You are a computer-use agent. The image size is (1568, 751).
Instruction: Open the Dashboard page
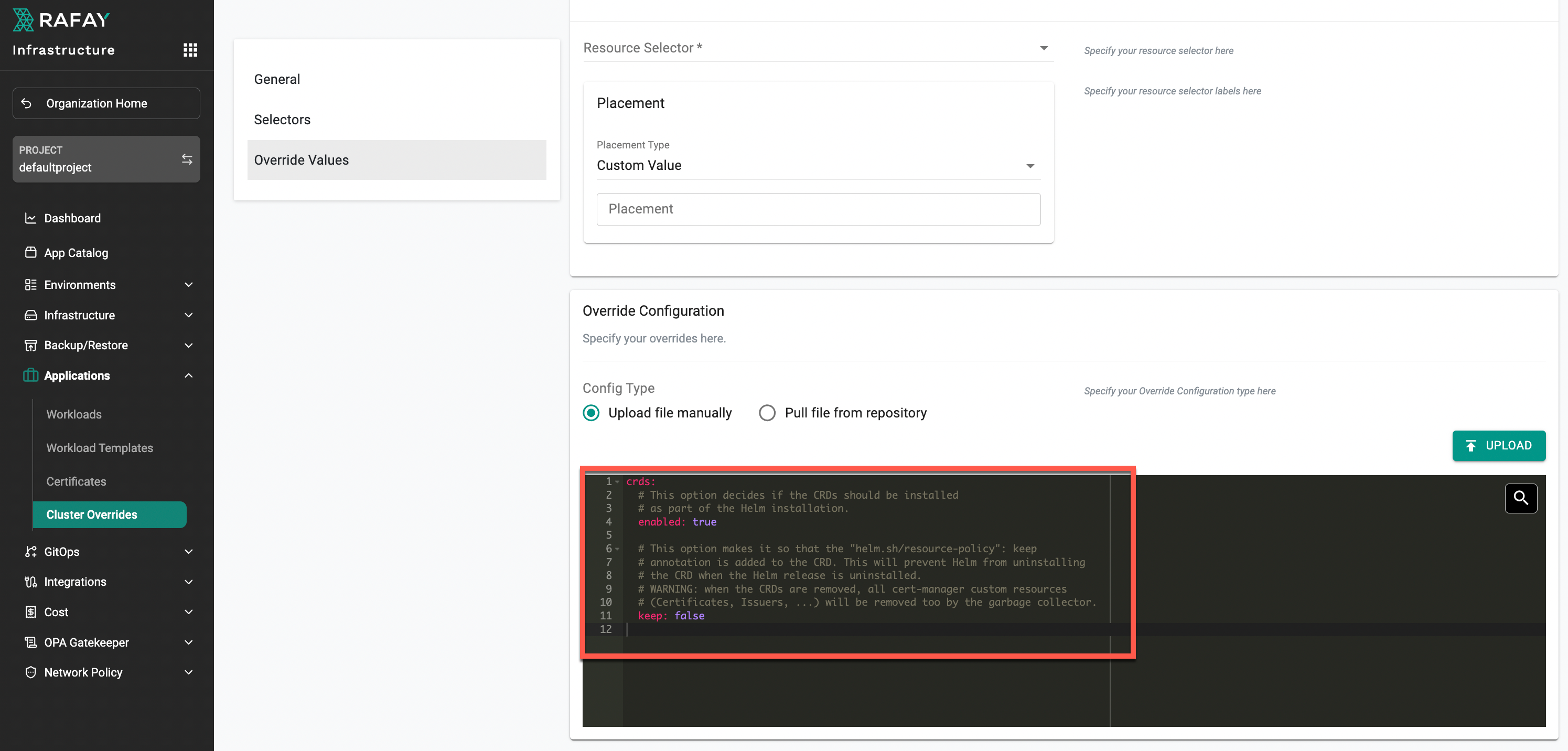[72, 218]
